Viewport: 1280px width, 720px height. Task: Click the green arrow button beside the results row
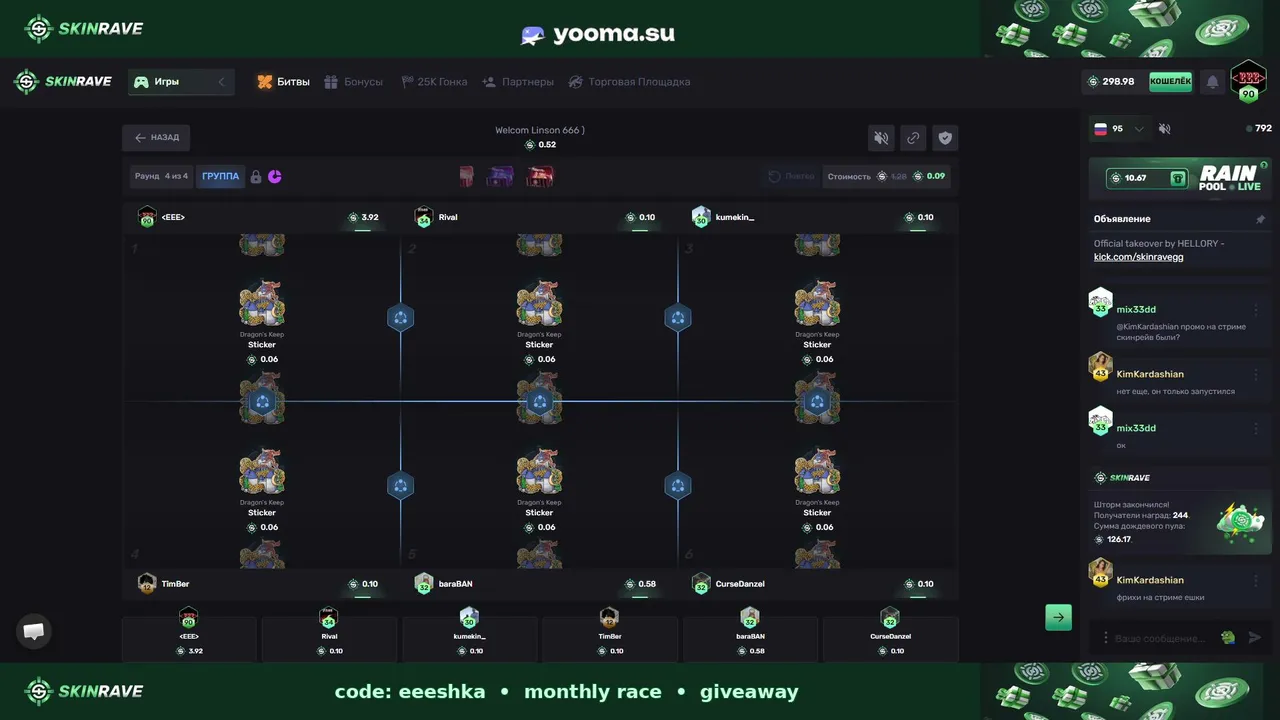pyautogui.click(x=1058, y=617)
